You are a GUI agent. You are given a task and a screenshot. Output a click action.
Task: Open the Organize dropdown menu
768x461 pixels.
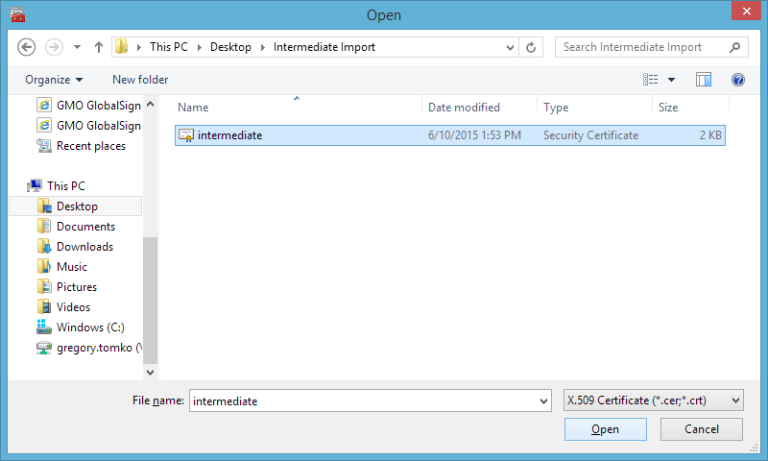point(54,79)
